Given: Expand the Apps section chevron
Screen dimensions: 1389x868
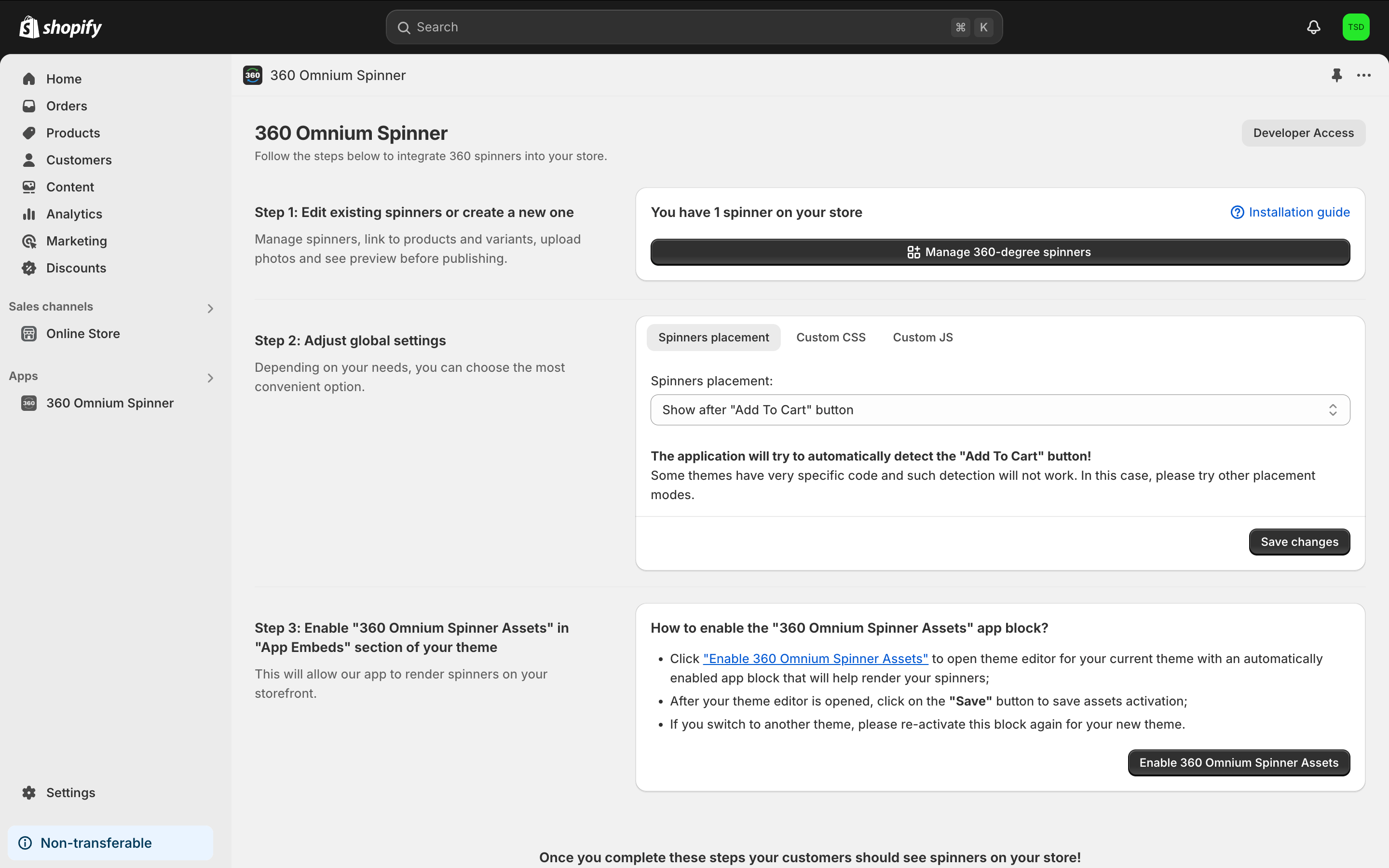Looking at the screenshot, I should point(211,378).
